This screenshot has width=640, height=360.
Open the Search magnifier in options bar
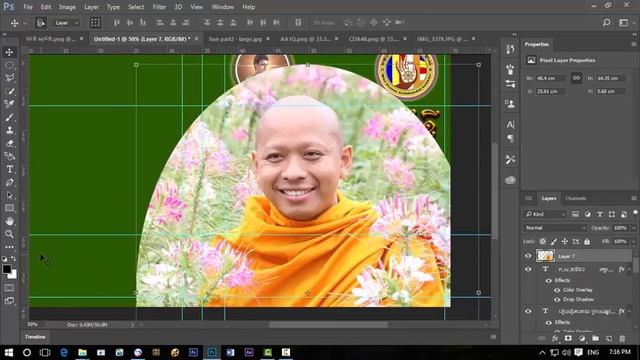(x=607, y=22)
